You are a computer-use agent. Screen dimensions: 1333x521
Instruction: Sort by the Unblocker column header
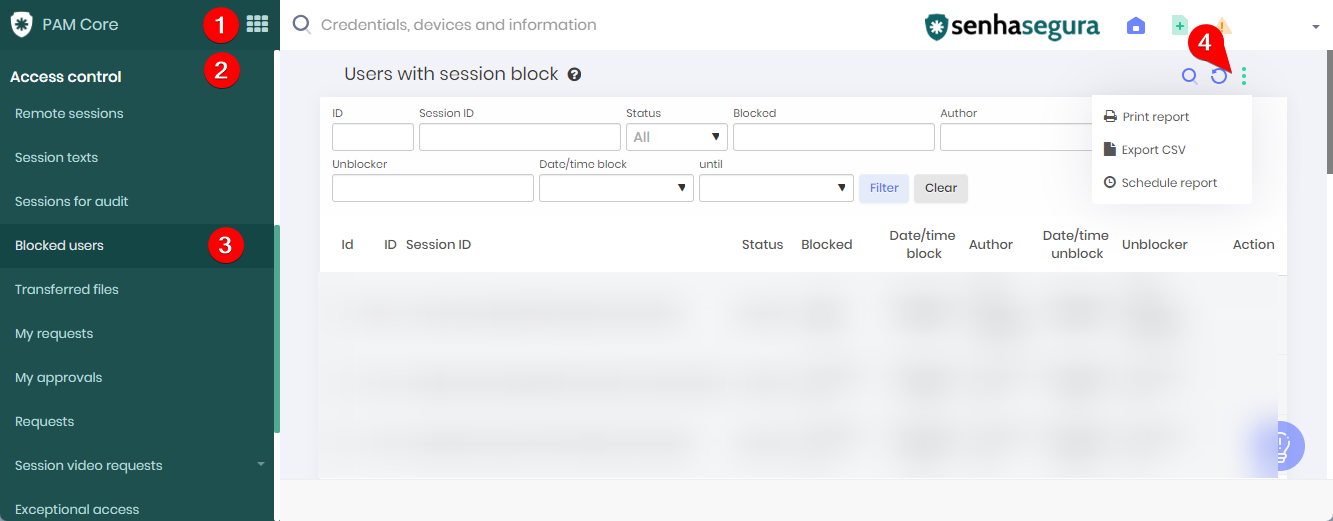coord(1155,244)
